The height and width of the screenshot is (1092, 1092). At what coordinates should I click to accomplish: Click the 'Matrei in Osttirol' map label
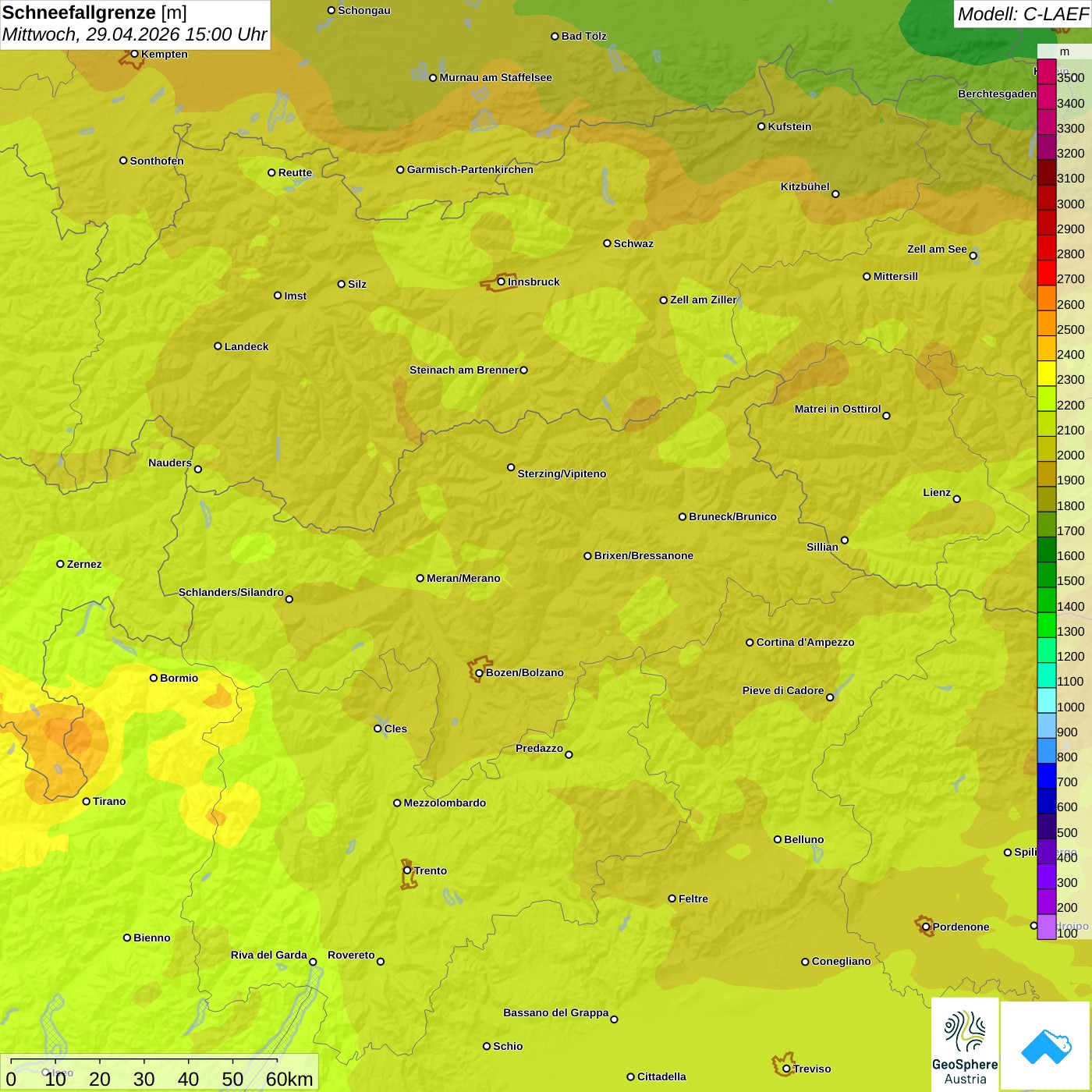[x=838, y=409]
